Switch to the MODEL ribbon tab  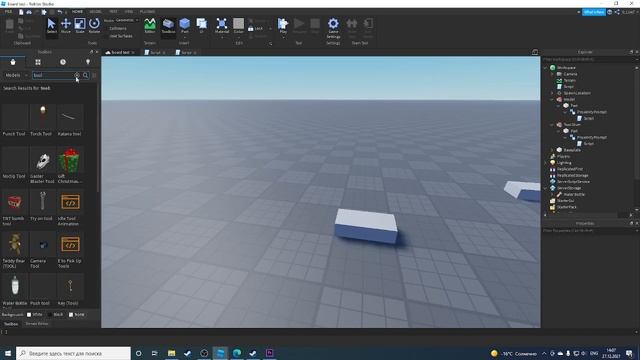[x=96, y=12]
